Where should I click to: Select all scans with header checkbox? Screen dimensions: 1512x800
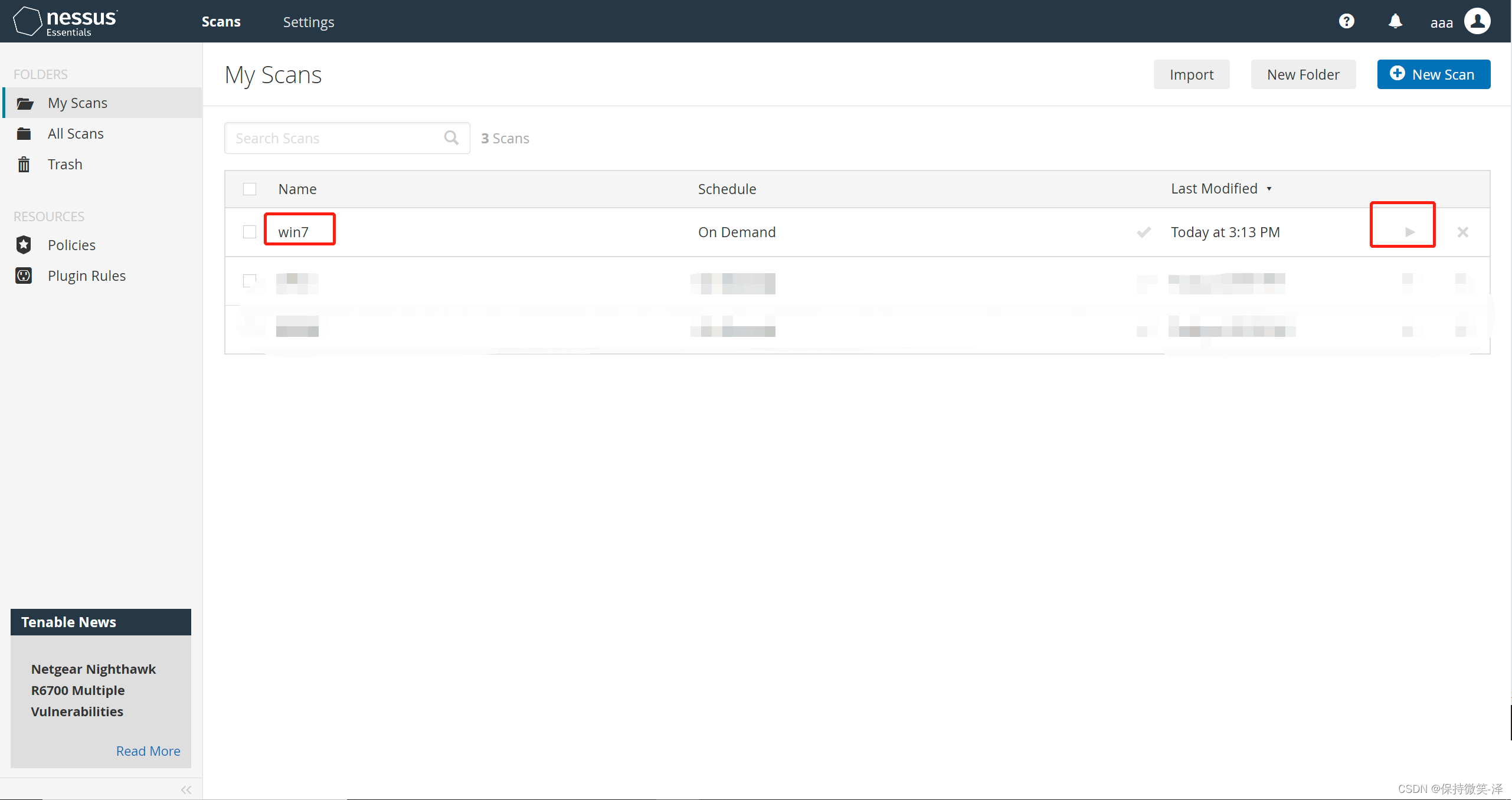click(250, 189)
